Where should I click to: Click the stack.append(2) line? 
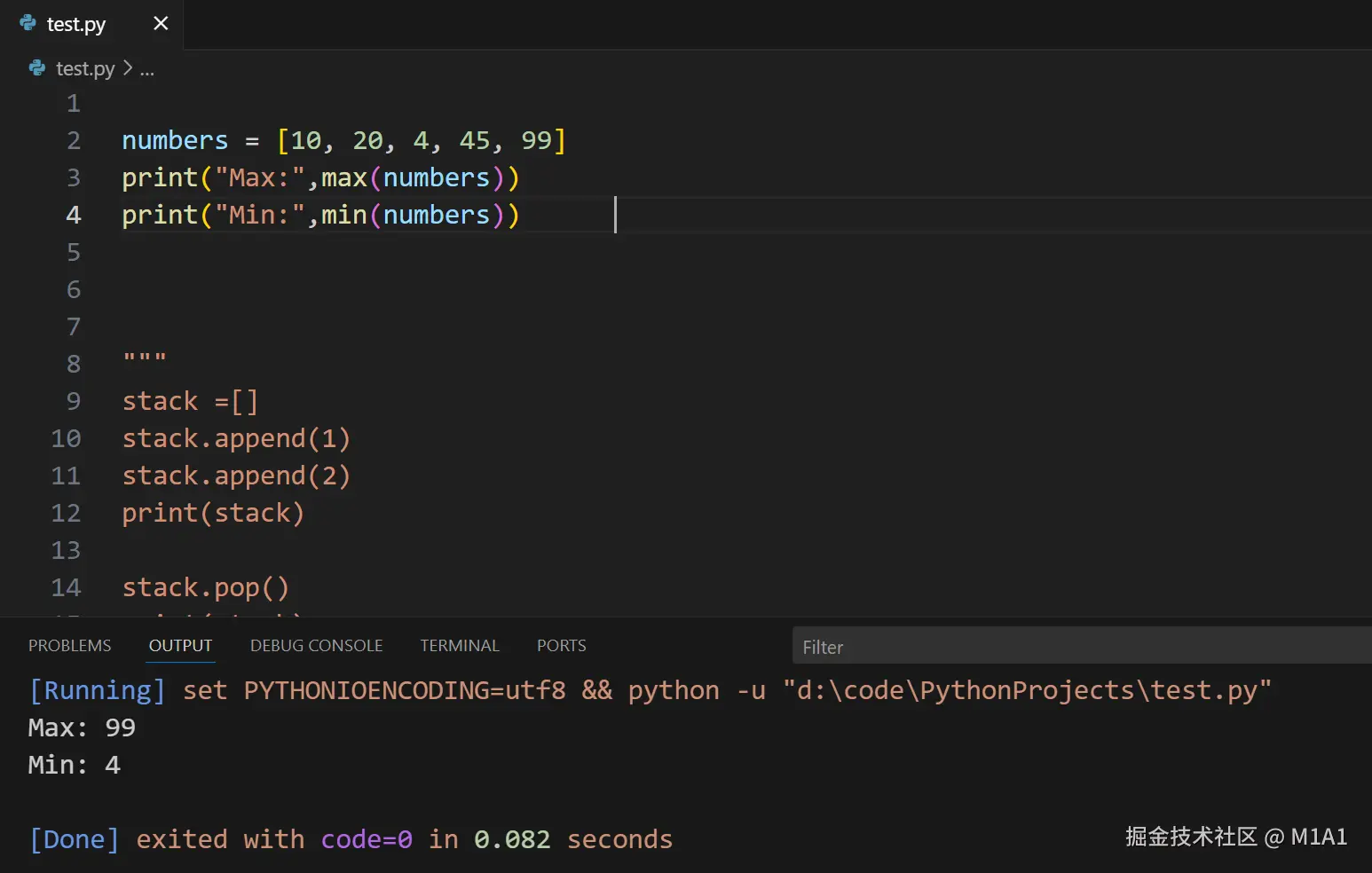pos(236,476)
